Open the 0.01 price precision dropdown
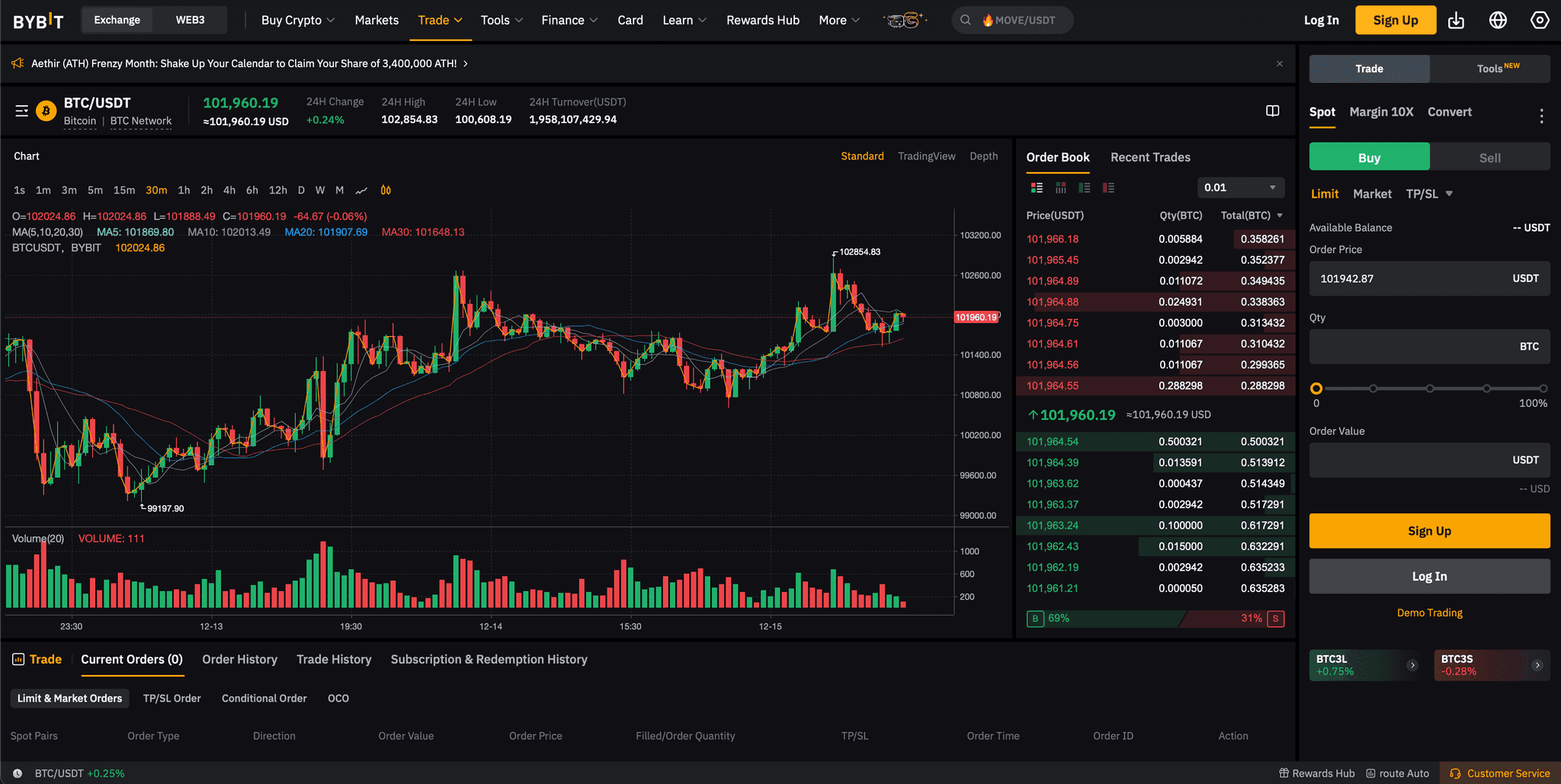Image resolution: width=1561 pixels, height=784 pixels. [1240, 187]
